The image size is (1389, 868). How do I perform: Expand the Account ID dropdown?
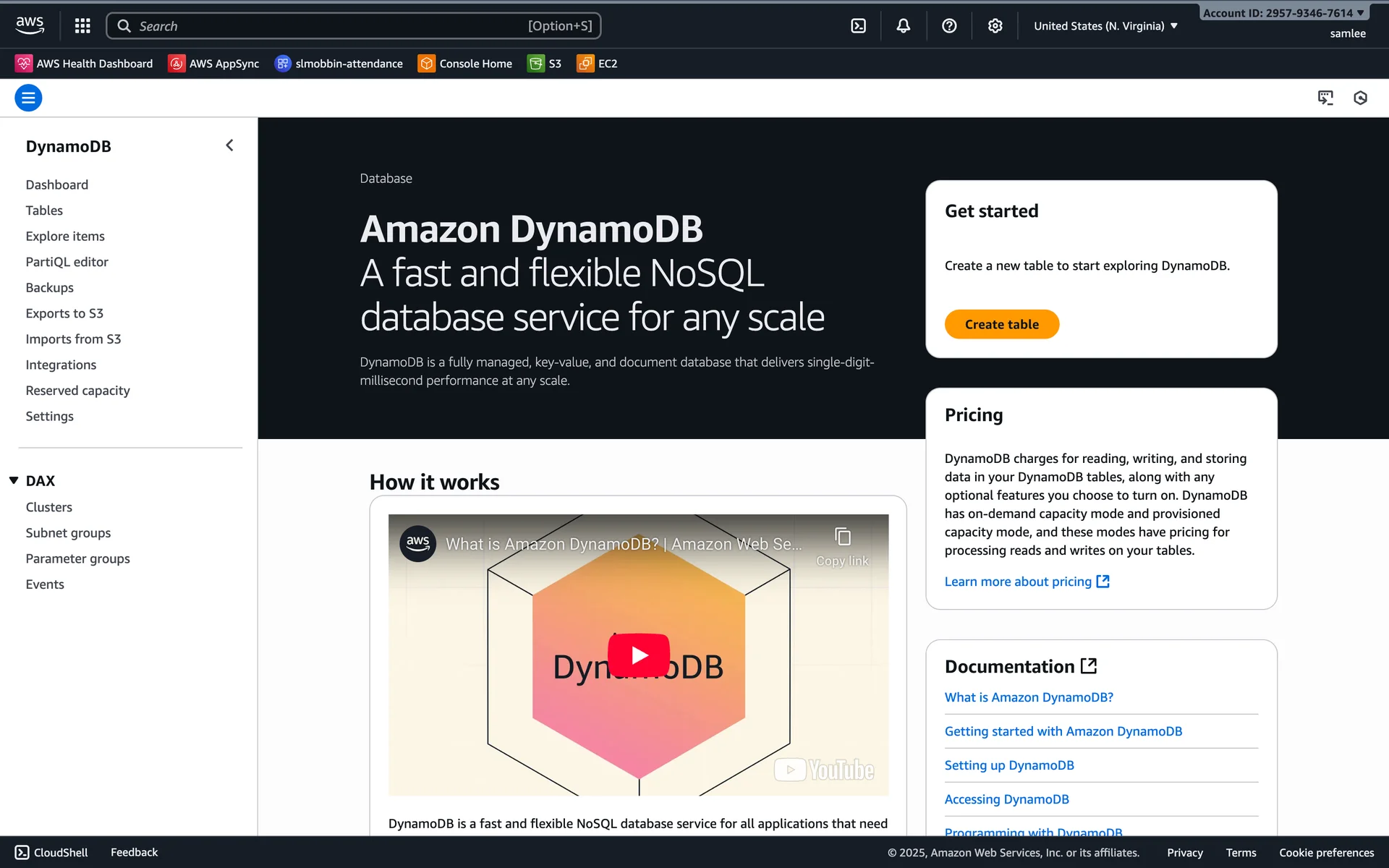[x=1283, y=13]
